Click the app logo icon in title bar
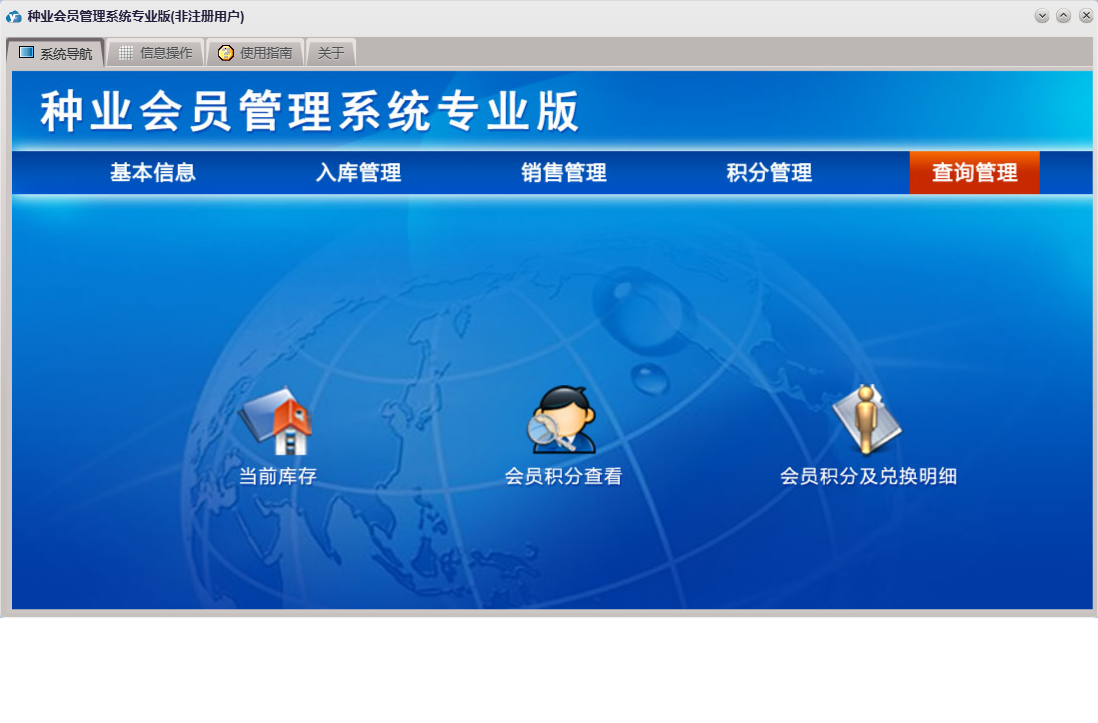Screen dimensions: 1098x723 tap(14, 16)
